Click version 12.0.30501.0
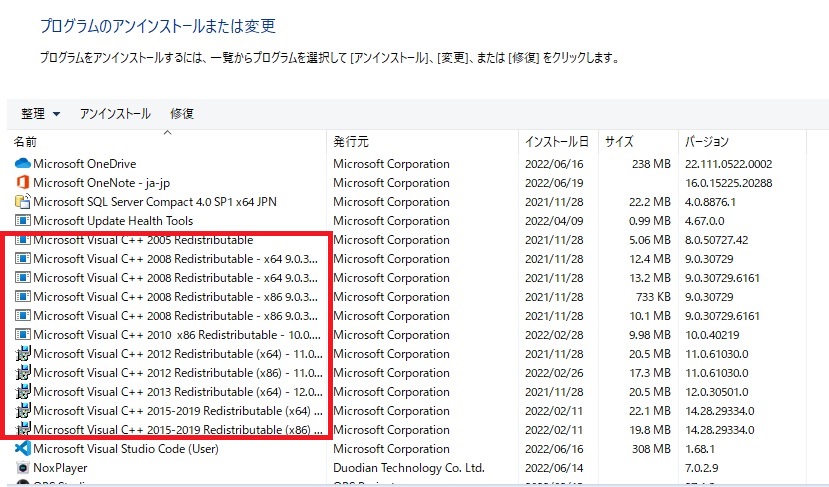 pos(716,392)
